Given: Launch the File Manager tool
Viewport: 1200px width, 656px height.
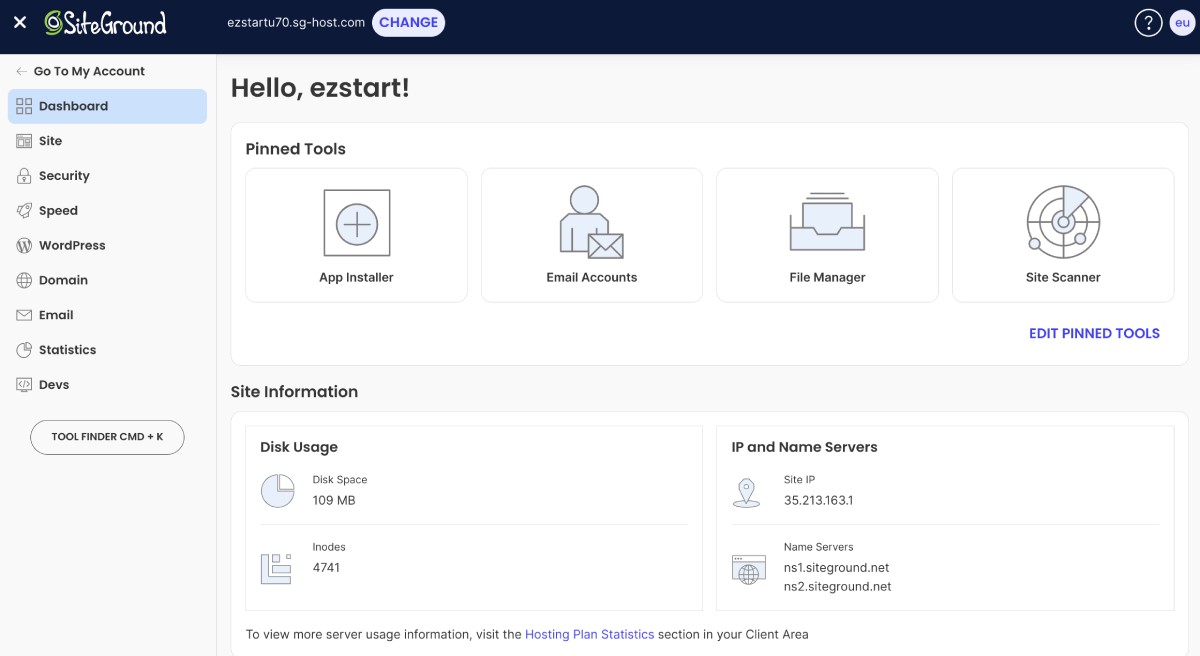Looking at the screenshot, I should pyautogui.click(x=827, y=234).
